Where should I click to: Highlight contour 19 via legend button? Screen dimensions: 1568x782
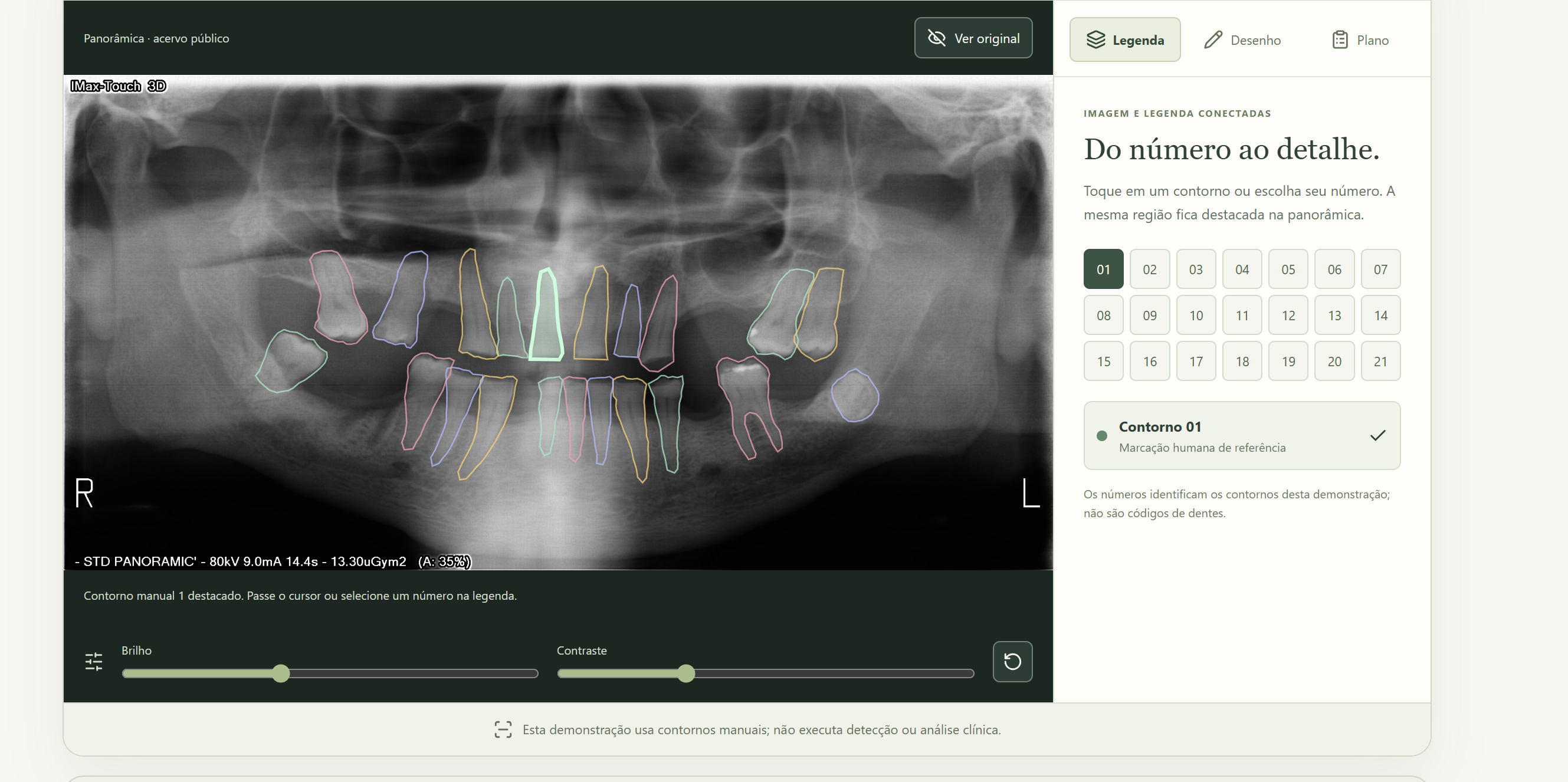(x=1288, y=361)
